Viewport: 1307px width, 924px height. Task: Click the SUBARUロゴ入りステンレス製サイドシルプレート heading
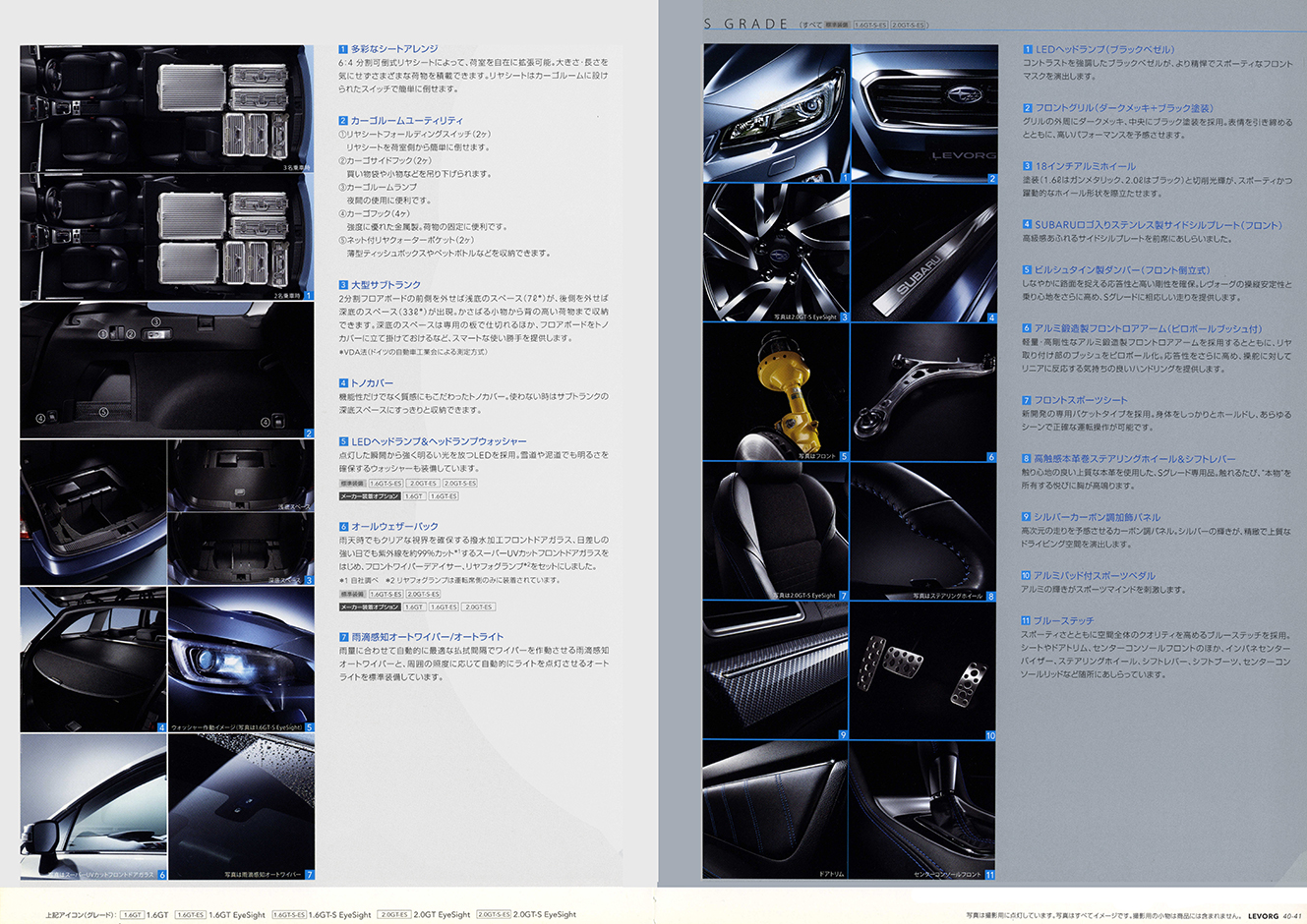coord(1153,225)
